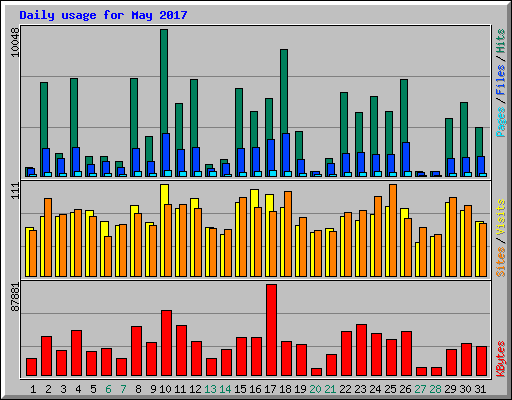Click green weekend day label 27
Screen dimensions: 512x400
420,389
